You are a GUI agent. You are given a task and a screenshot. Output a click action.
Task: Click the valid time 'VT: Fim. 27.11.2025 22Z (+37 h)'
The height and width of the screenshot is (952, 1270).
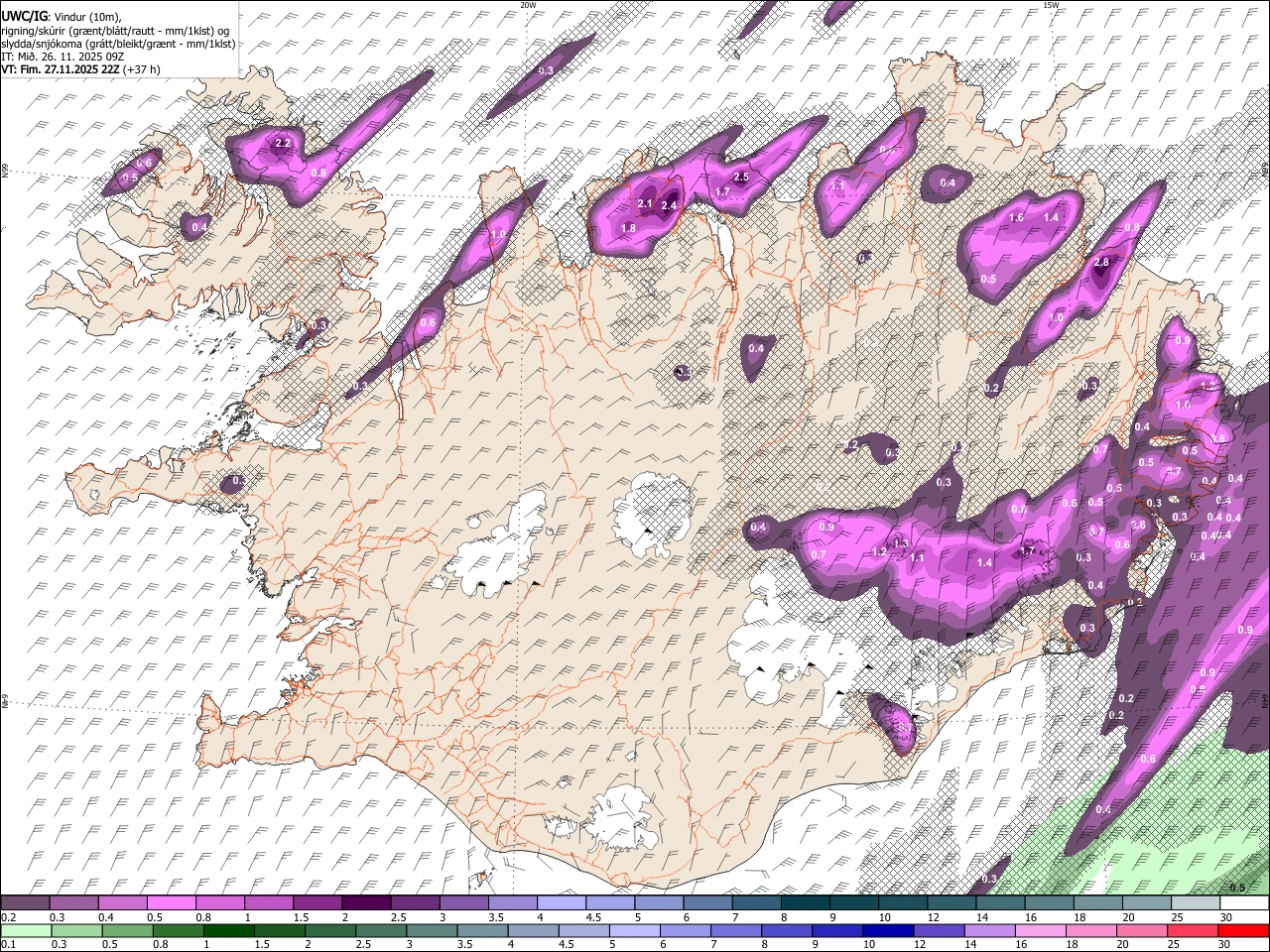[x=80, y=69]
